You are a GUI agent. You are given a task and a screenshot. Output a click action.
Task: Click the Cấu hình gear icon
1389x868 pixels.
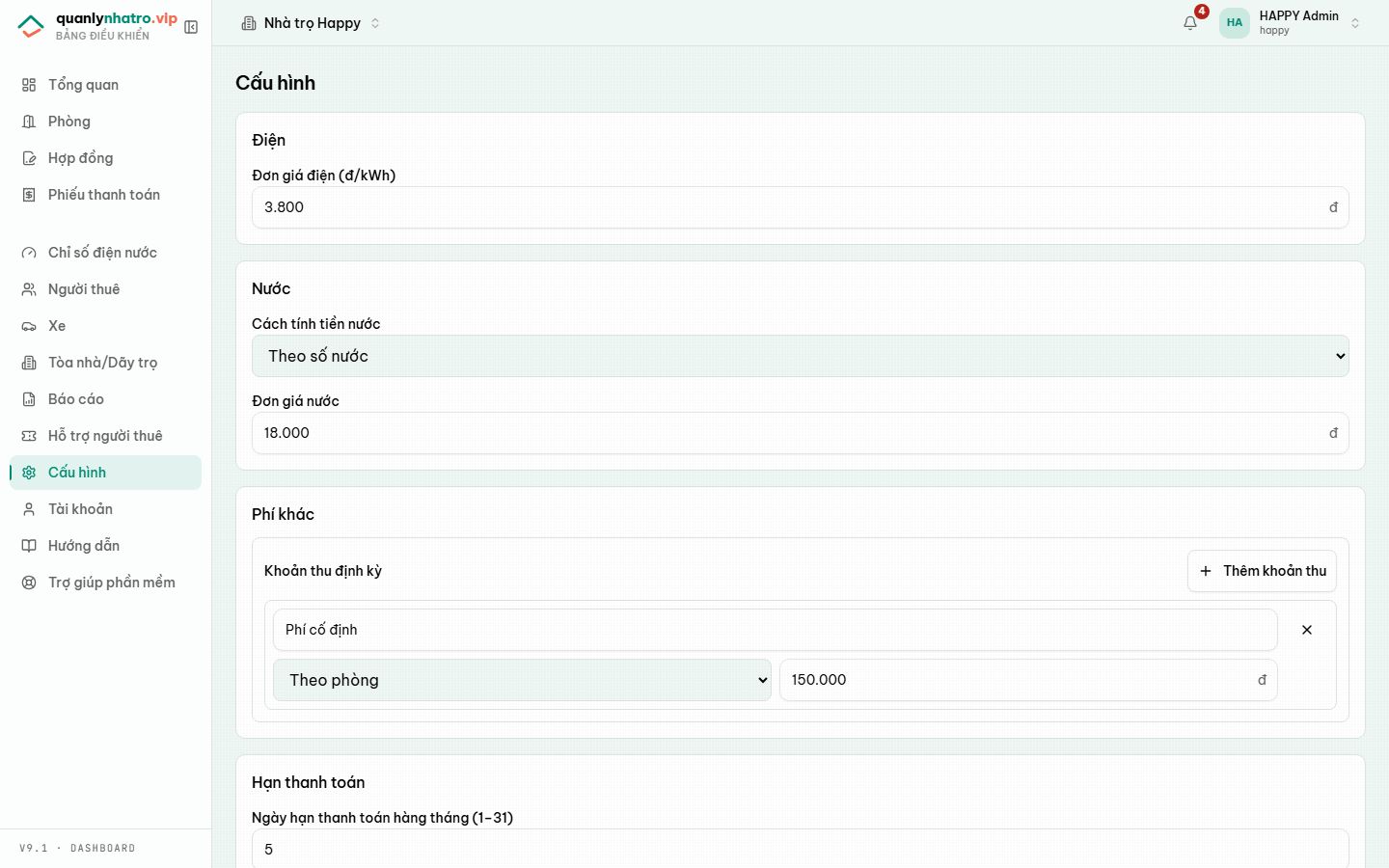point(29,473)
